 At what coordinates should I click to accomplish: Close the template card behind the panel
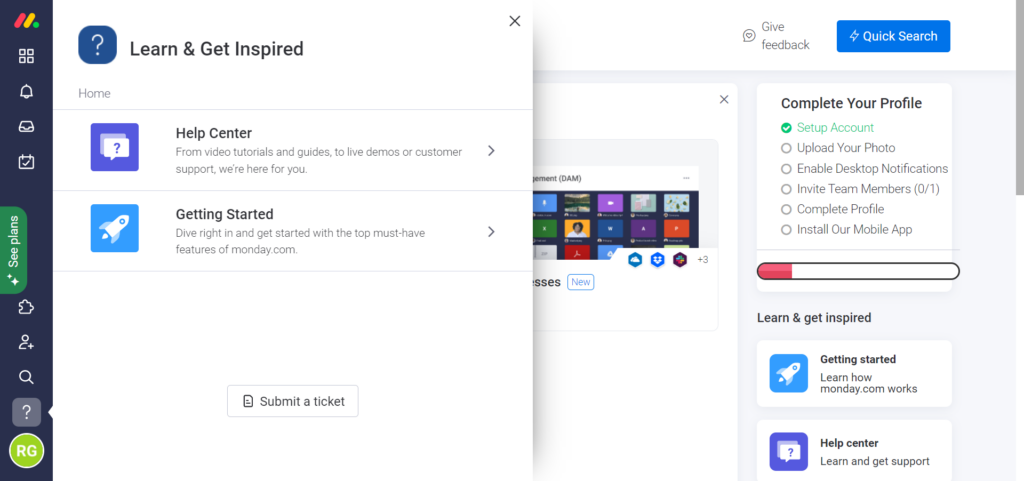724,99
